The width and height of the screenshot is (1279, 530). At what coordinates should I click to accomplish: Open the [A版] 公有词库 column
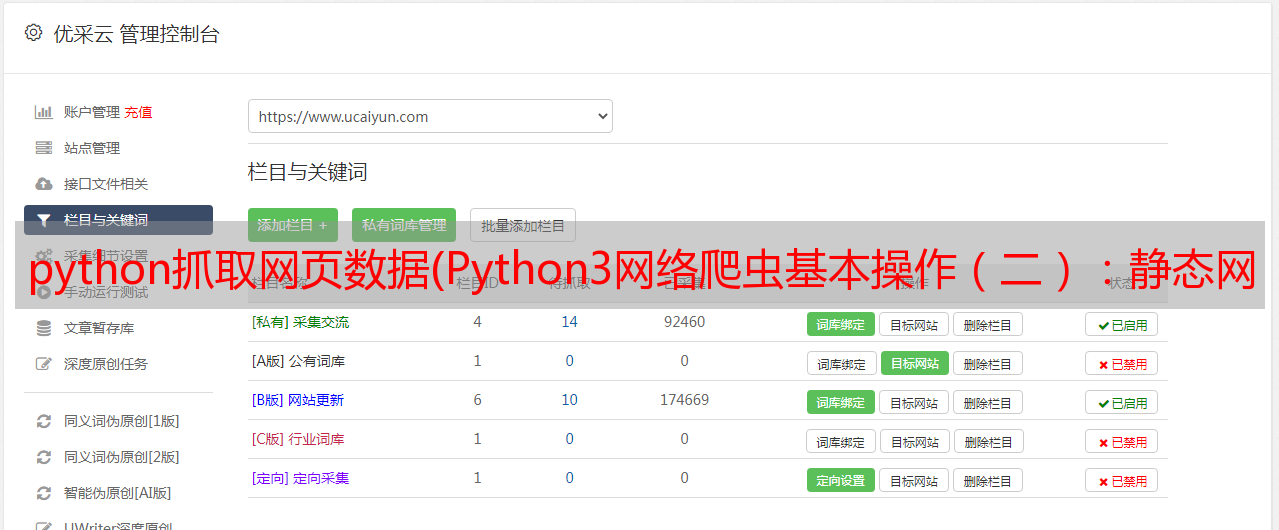click(298, 361)
